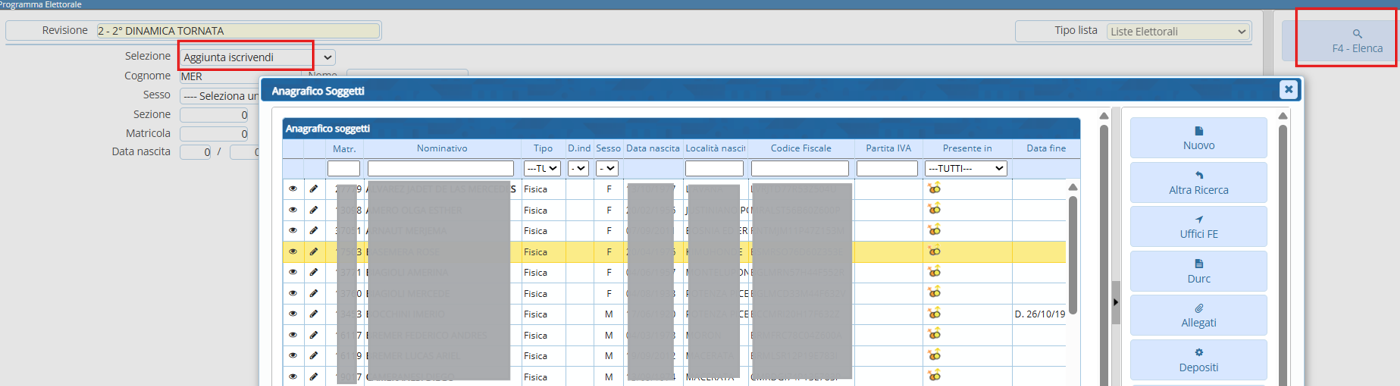Image resolution: width=1400 pixels, height=386 pixels.
Task: Click the Presente in column header
Action: (x=967, y=148)
